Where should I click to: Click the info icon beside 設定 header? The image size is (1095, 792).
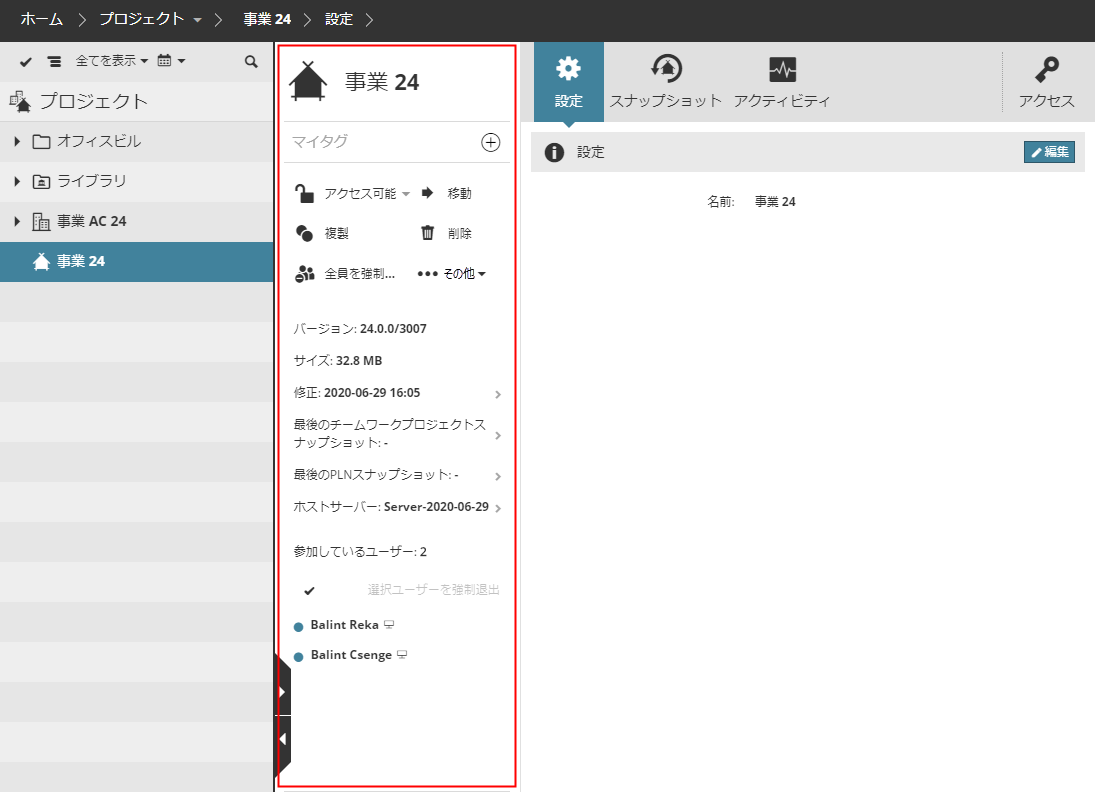(554, 152)
